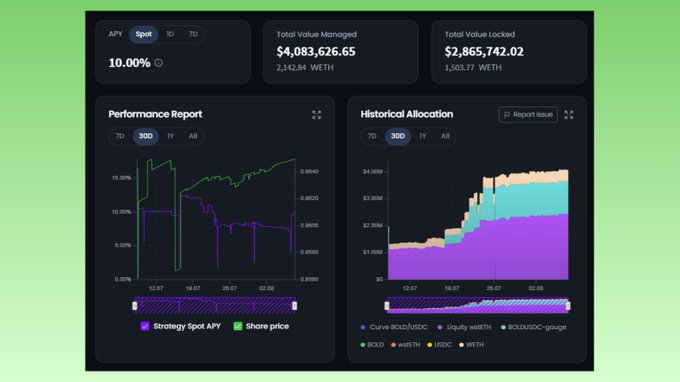Viewport: 680px width, 382px height.
Task: Switch Performance Report to 7D range
Action: 120,136
